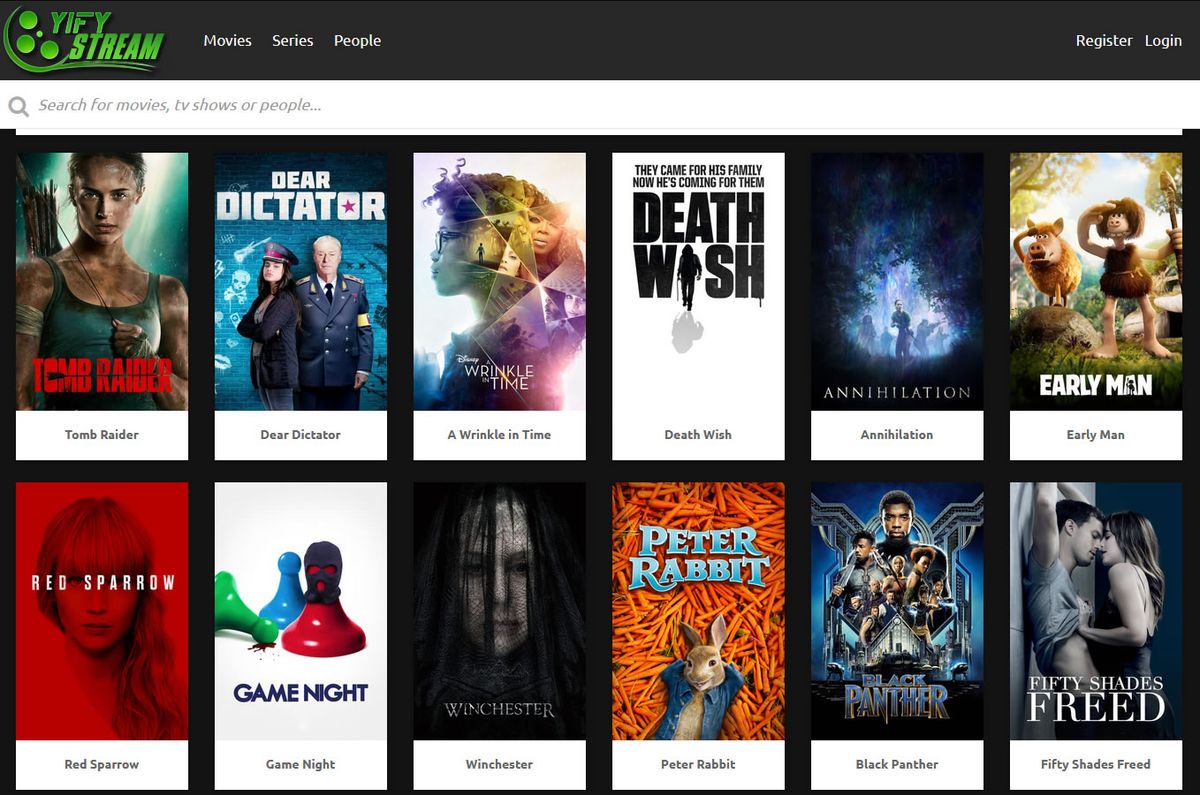Select the Fifty Shades Freed caption

(x=1096, y=765)
